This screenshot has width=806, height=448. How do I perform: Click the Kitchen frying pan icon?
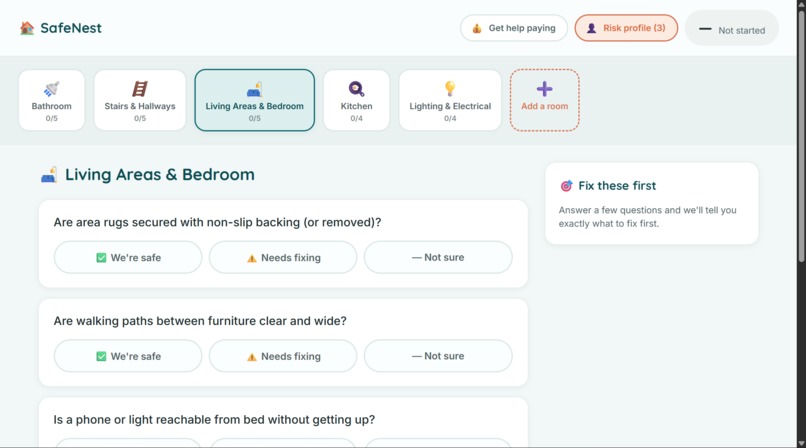(356, 89)
